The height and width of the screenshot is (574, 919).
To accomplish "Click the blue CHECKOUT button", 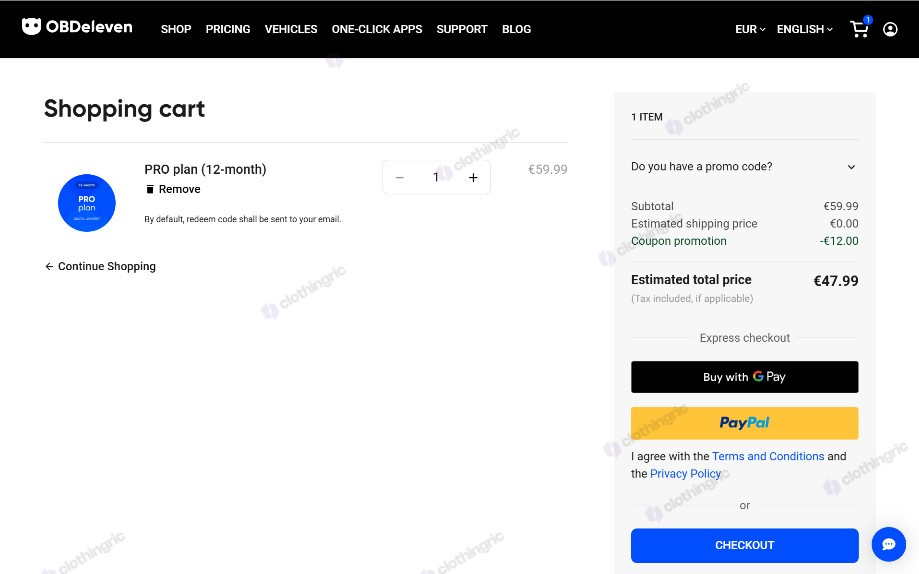I will (x=744, y=545).
